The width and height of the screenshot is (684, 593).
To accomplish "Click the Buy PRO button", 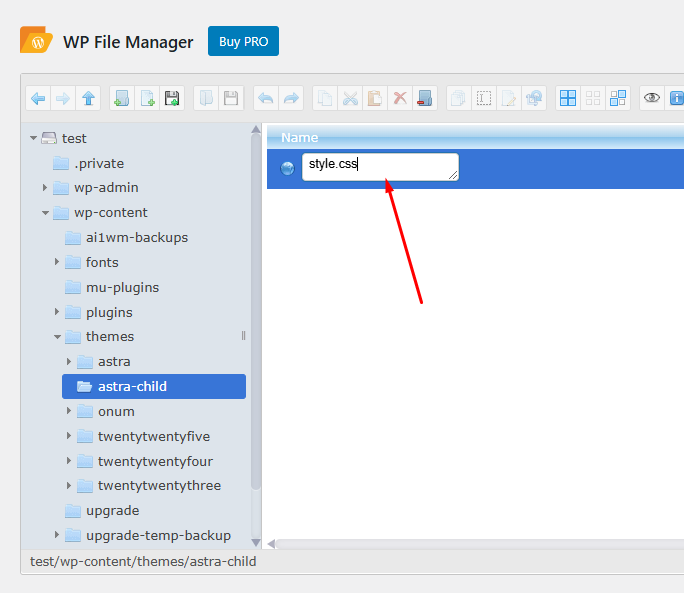I will click(243, 41).
